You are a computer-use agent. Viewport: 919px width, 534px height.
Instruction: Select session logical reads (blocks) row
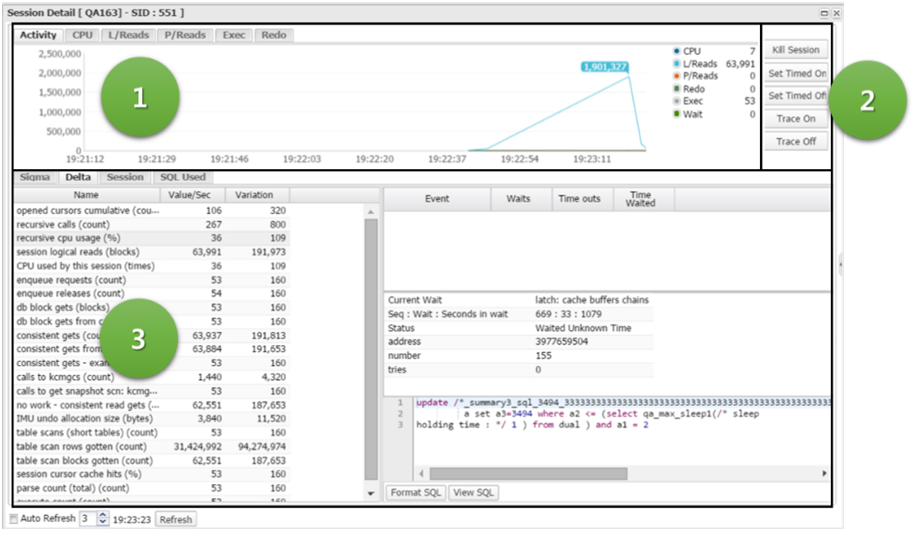tap(152, 252)
